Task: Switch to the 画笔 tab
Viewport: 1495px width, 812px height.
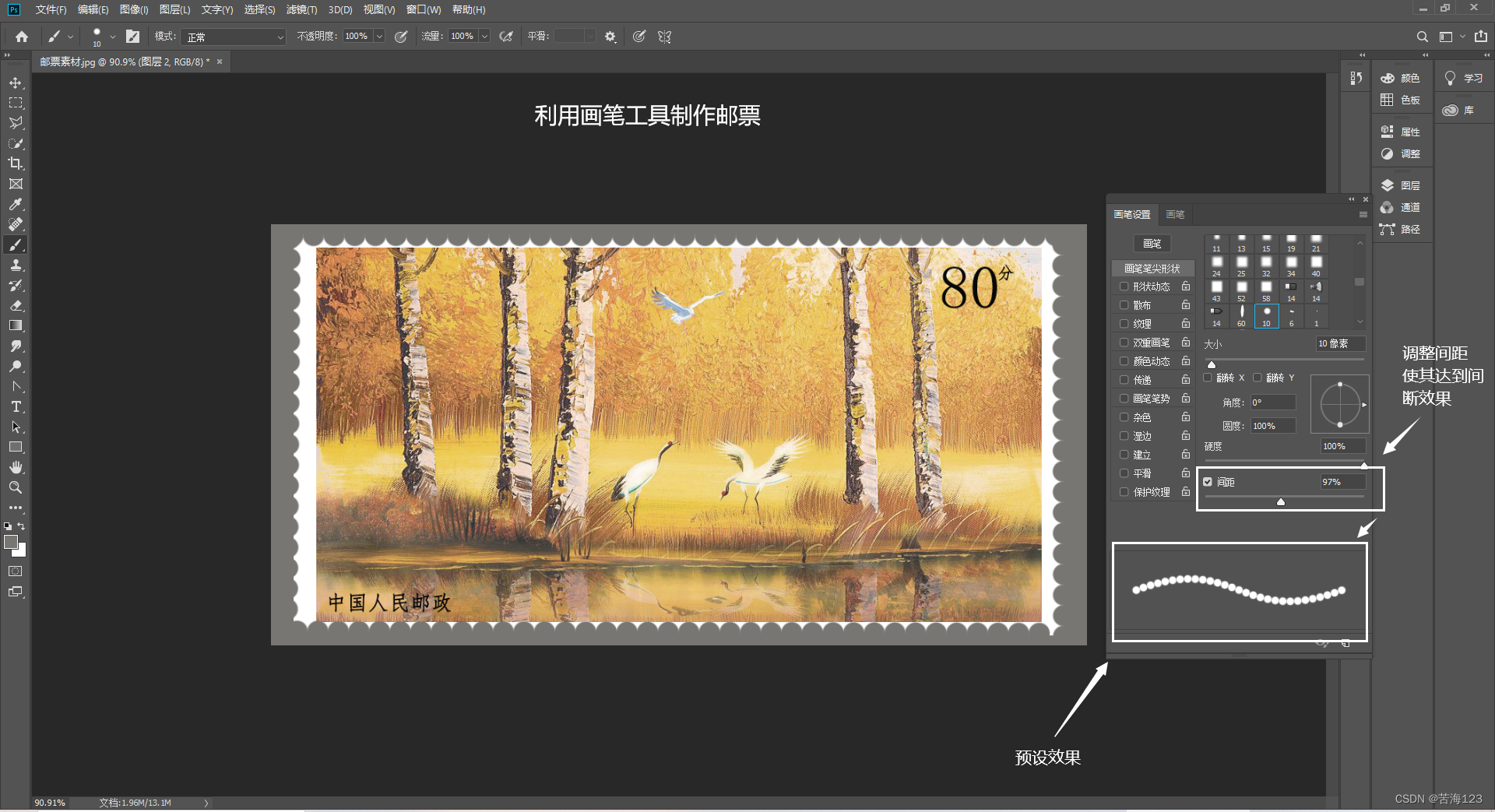Action: 1175,214
